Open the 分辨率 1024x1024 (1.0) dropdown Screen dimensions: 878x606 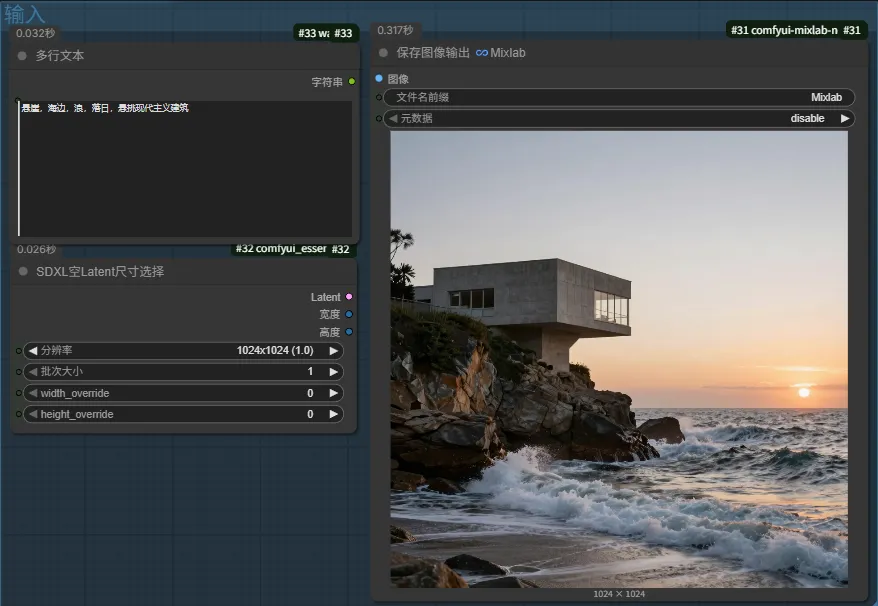click(183, 351)
